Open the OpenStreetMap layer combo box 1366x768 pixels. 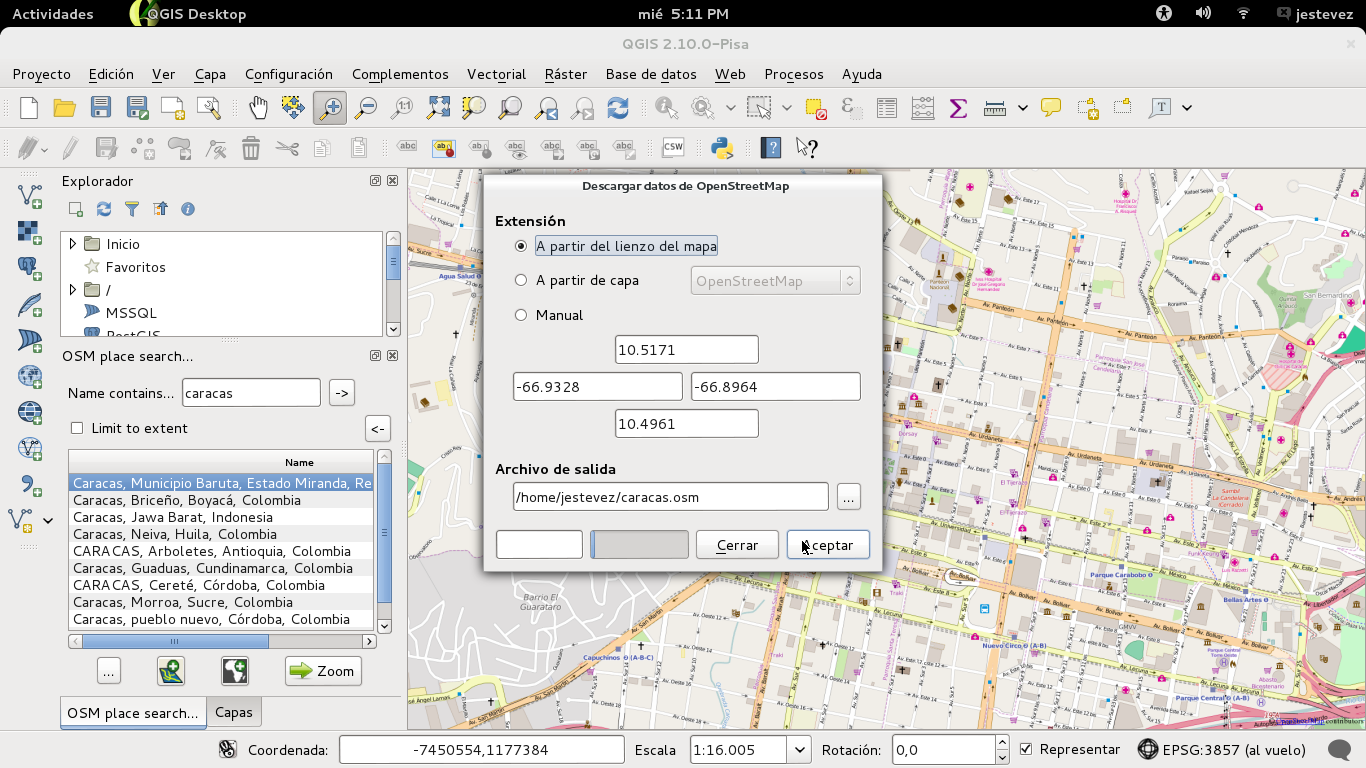776,281
